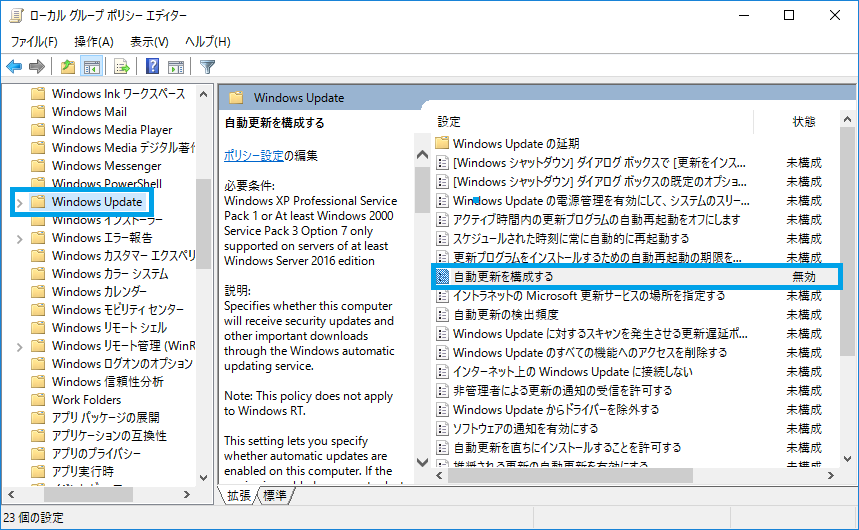Select Windows リモート シェル folder
The width and height of the screenshot is (859, 530).
pyautogui.click(x=99, y=328)
